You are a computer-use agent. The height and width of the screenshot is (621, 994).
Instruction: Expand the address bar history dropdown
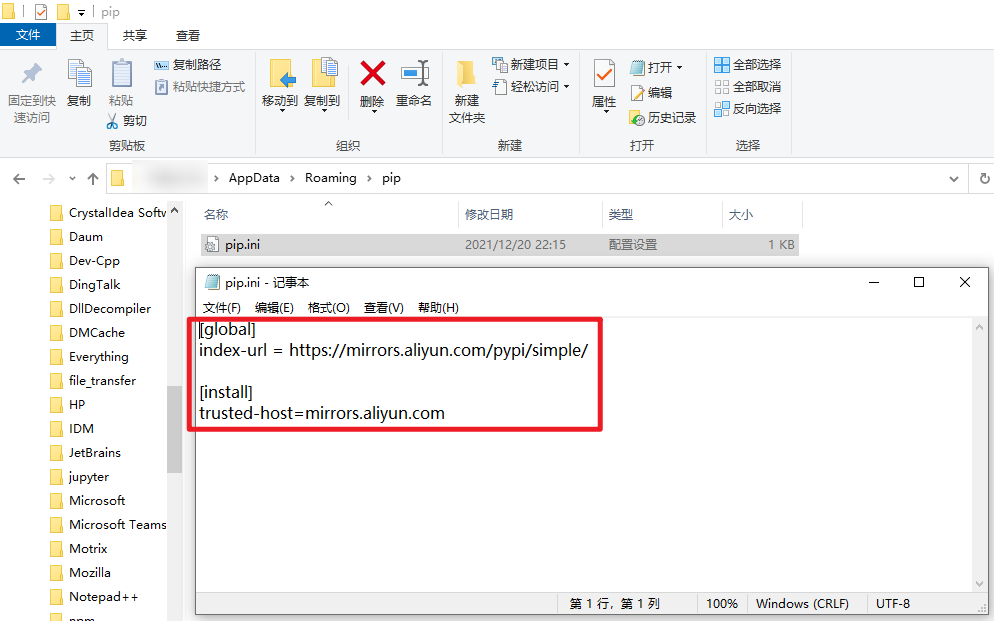click(x=953, y=179)
